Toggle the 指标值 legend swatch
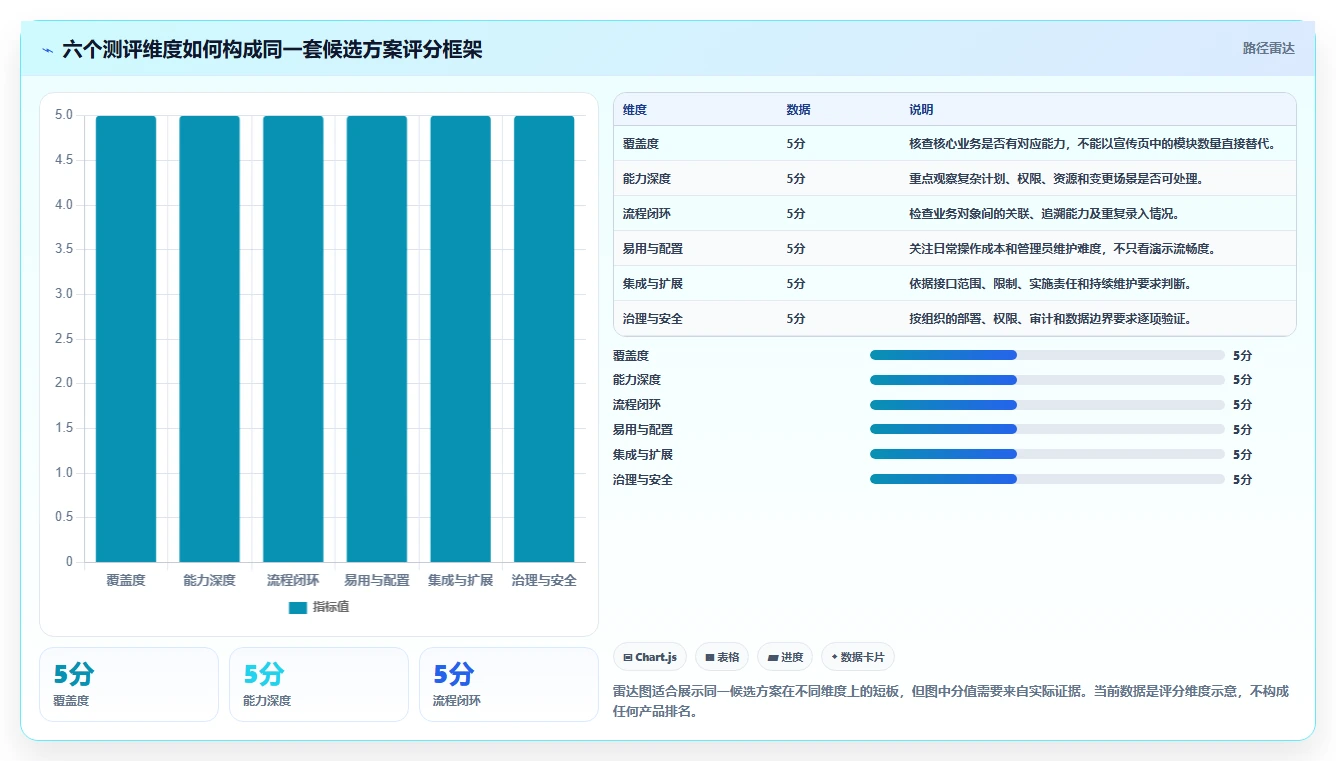This screenshot has height=761, width=1336. coord(298,607)
